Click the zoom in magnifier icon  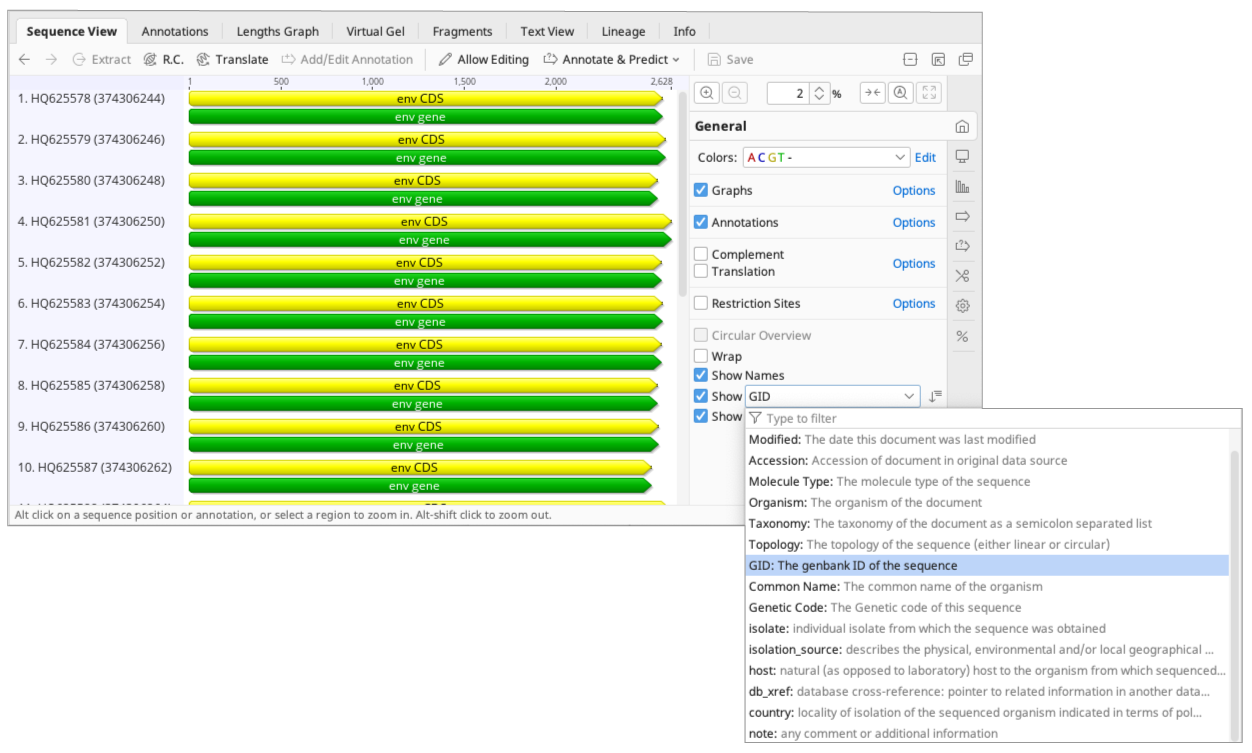pyautogui.click(x=707, y=93)
